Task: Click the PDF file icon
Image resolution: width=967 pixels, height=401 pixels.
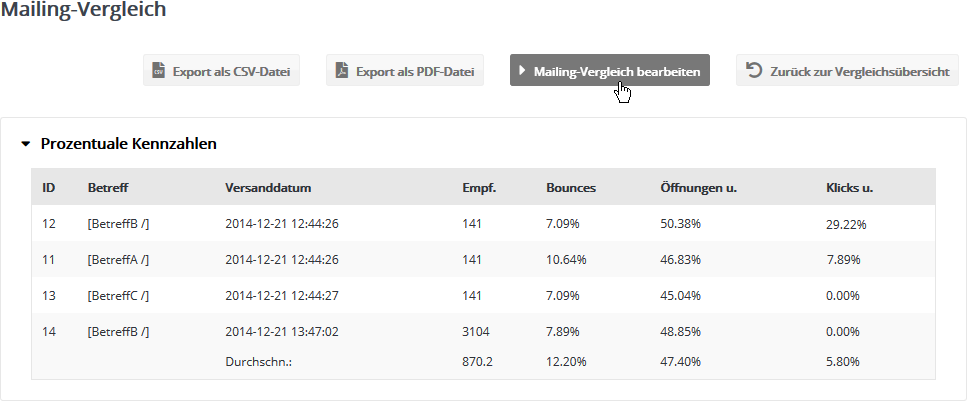Action: pos(341,71)
